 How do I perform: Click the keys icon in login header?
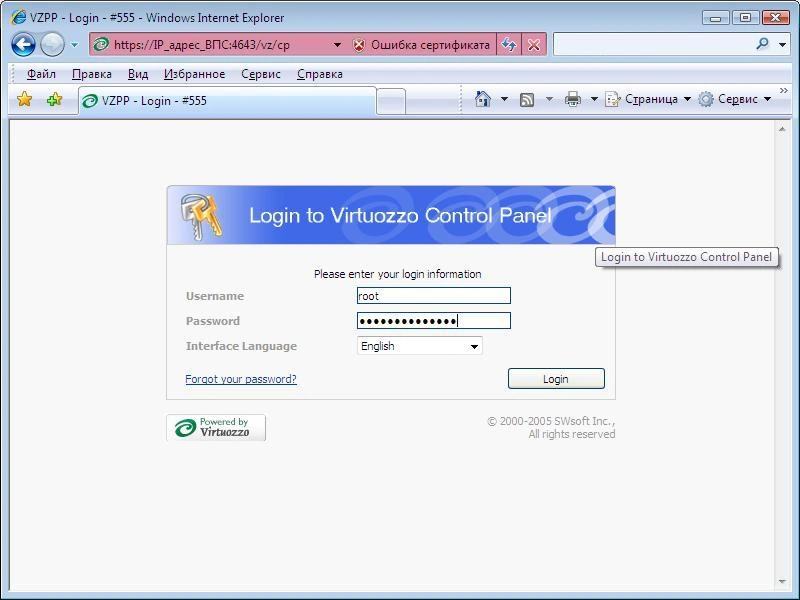[201, 216]
